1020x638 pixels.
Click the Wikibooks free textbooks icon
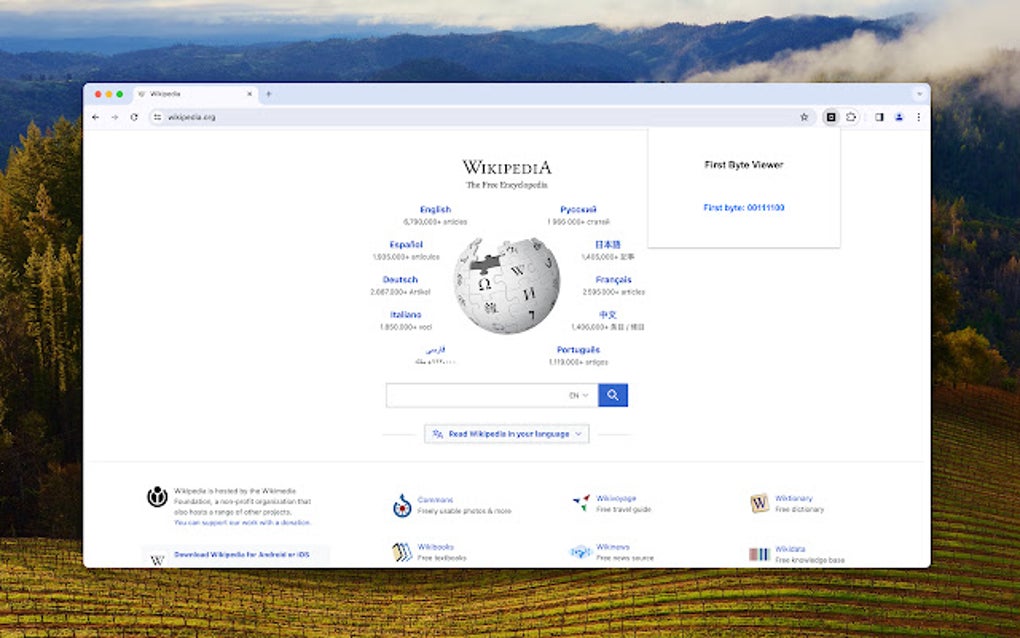pos(400,551)
